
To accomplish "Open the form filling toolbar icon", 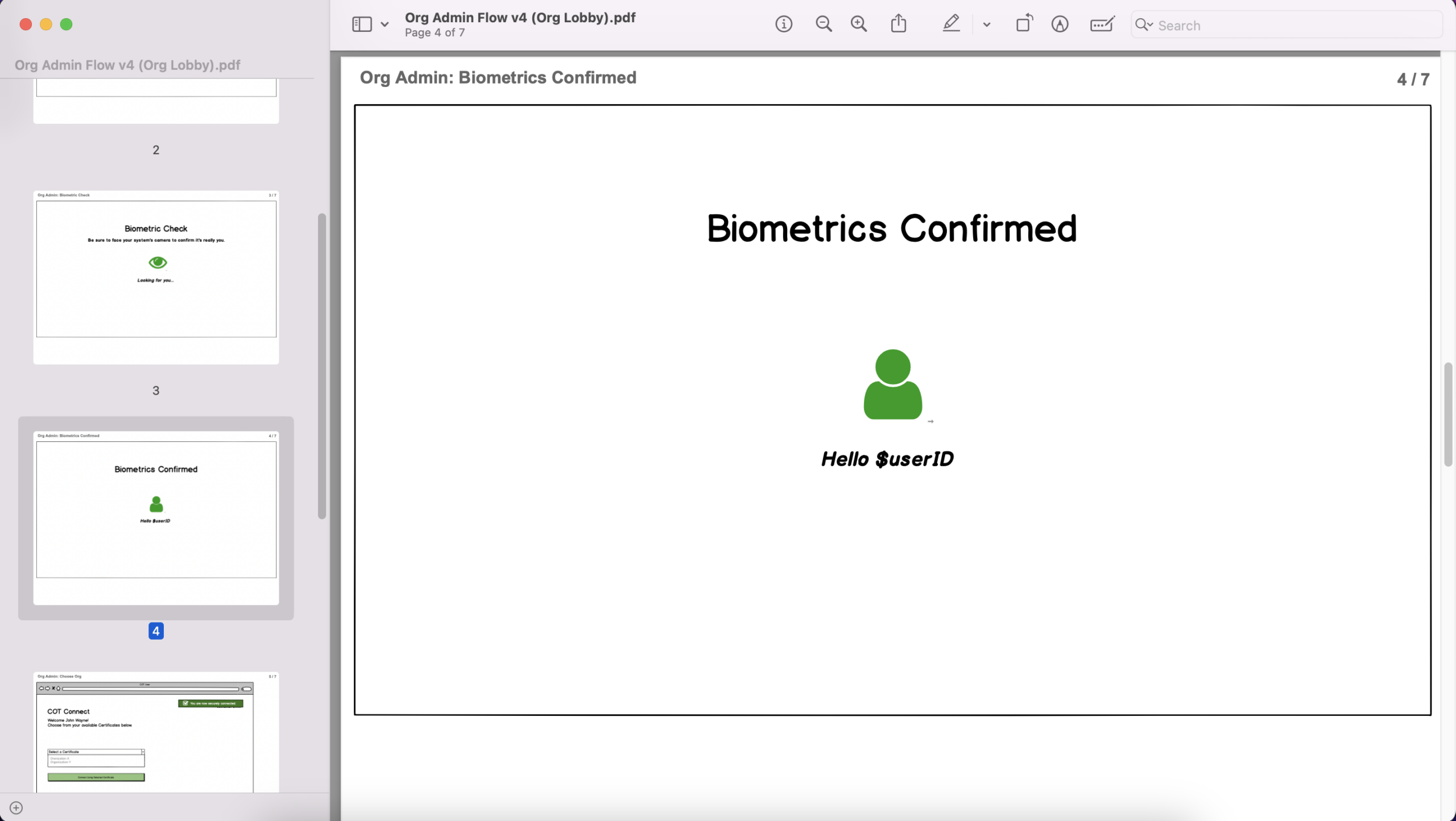I will pyautogui.click(x=1102, y=24).
